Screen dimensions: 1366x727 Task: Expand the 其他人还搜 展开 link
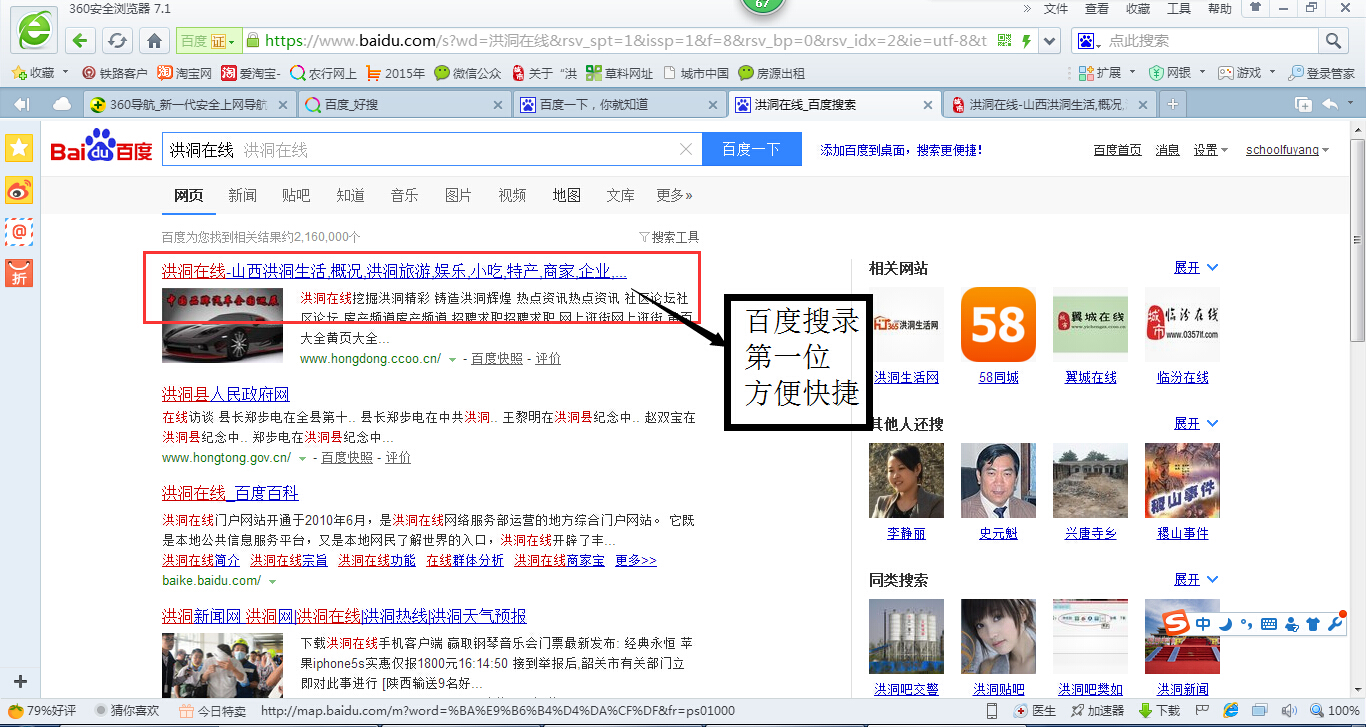pyautogui.click(x=1196, y=424)
